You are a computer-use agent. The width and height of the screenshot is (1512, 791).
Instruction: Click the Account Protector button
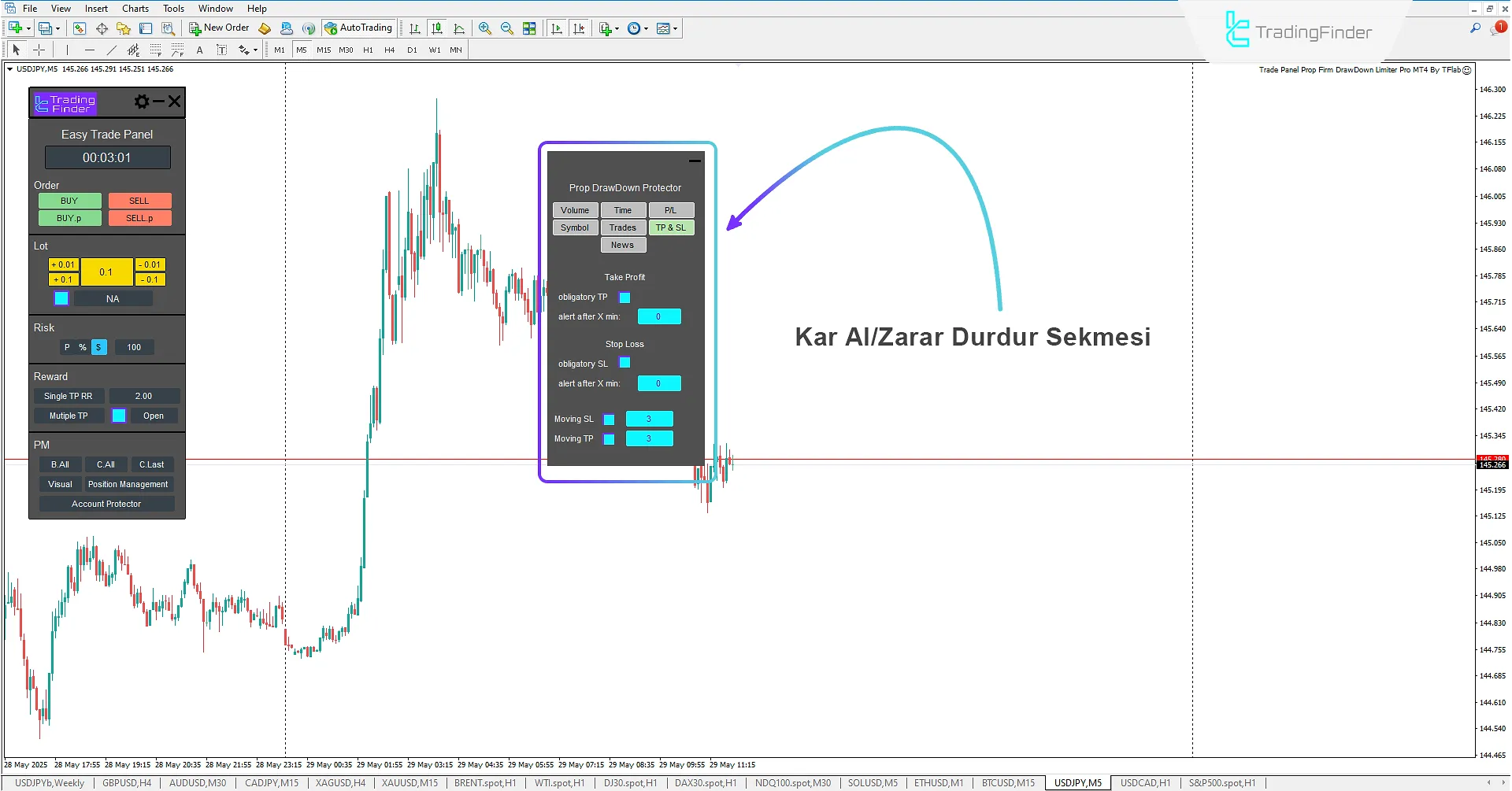point(106,503)
